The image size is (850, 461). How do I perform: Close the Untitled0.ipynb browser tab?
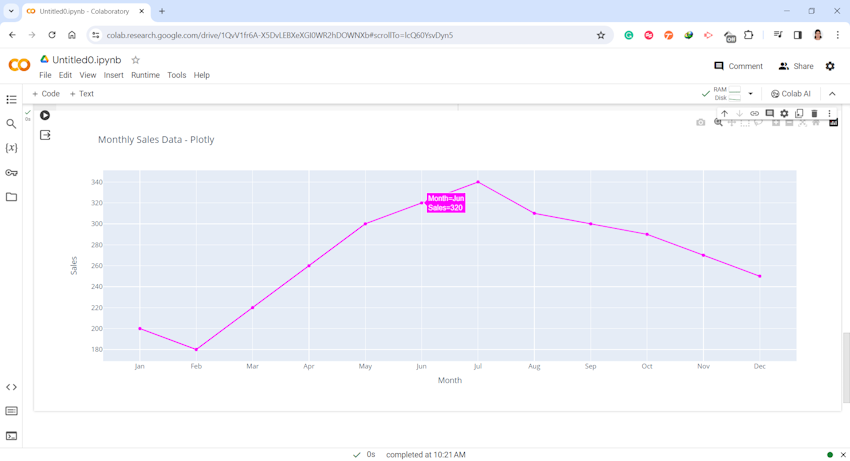(x=141, y=11)
